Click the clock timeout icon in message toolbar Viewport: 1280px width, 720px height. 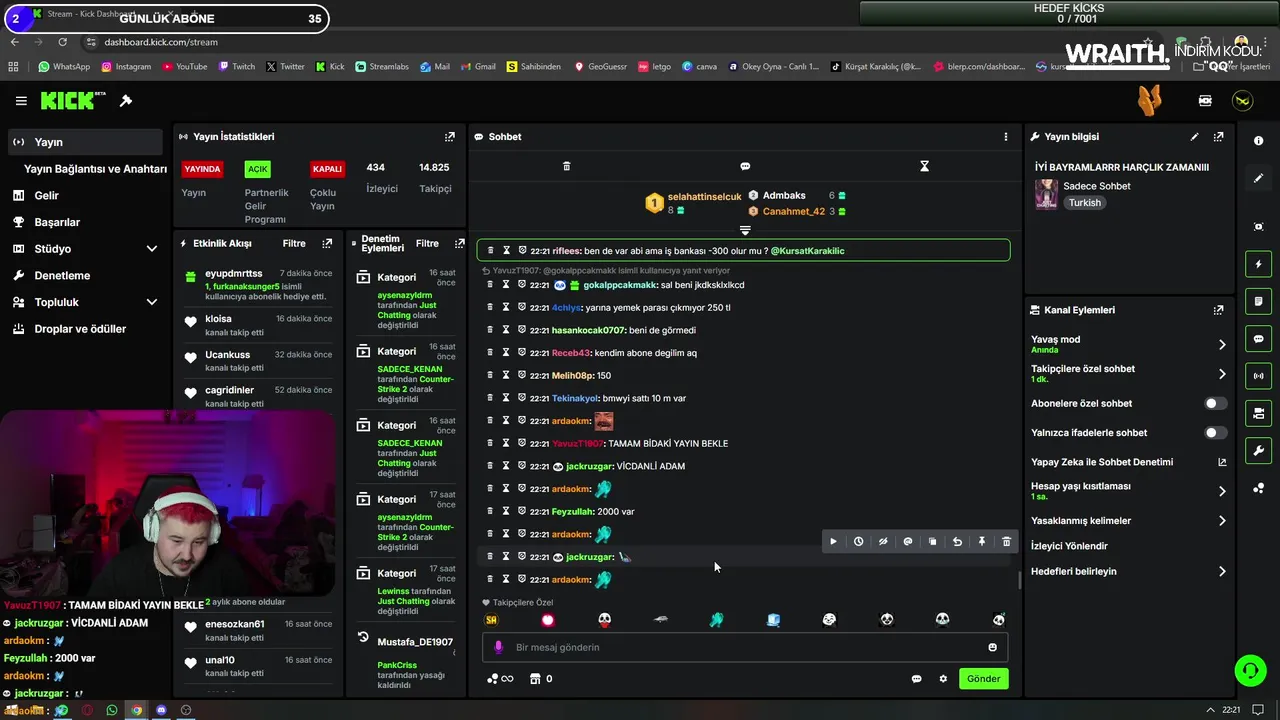point(858,541)
